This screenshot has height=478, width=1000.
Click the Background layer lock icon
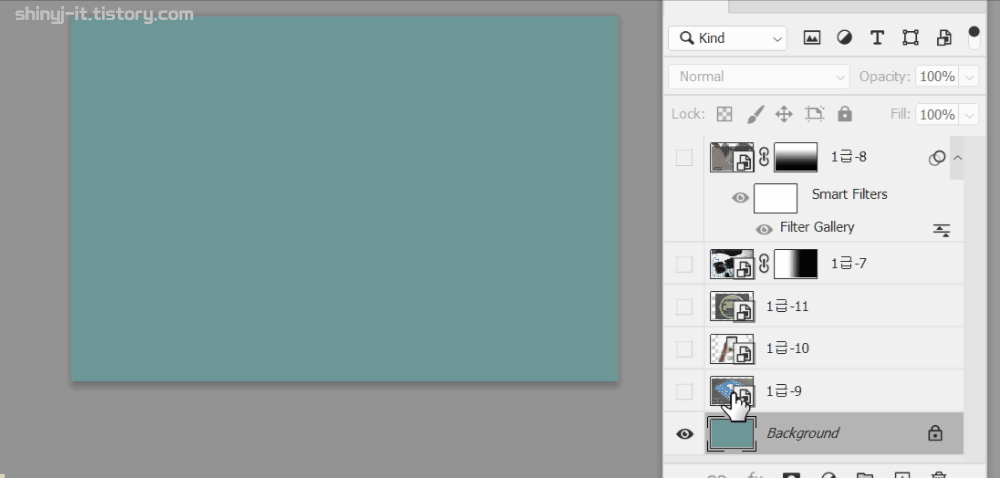935,433
